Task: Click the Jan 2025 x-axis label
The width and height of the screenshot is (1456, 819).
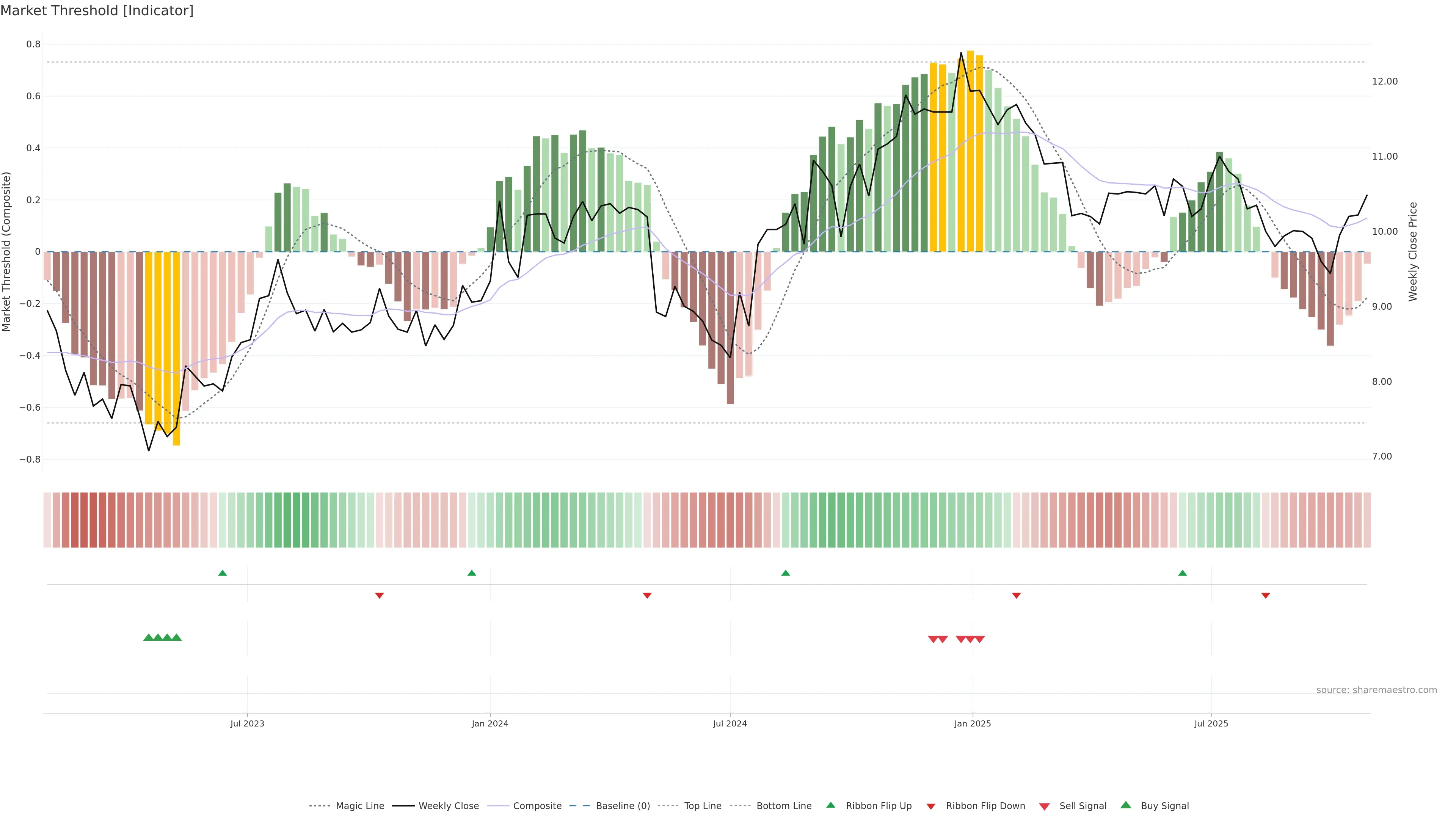Action: click(x=972, y=723)
